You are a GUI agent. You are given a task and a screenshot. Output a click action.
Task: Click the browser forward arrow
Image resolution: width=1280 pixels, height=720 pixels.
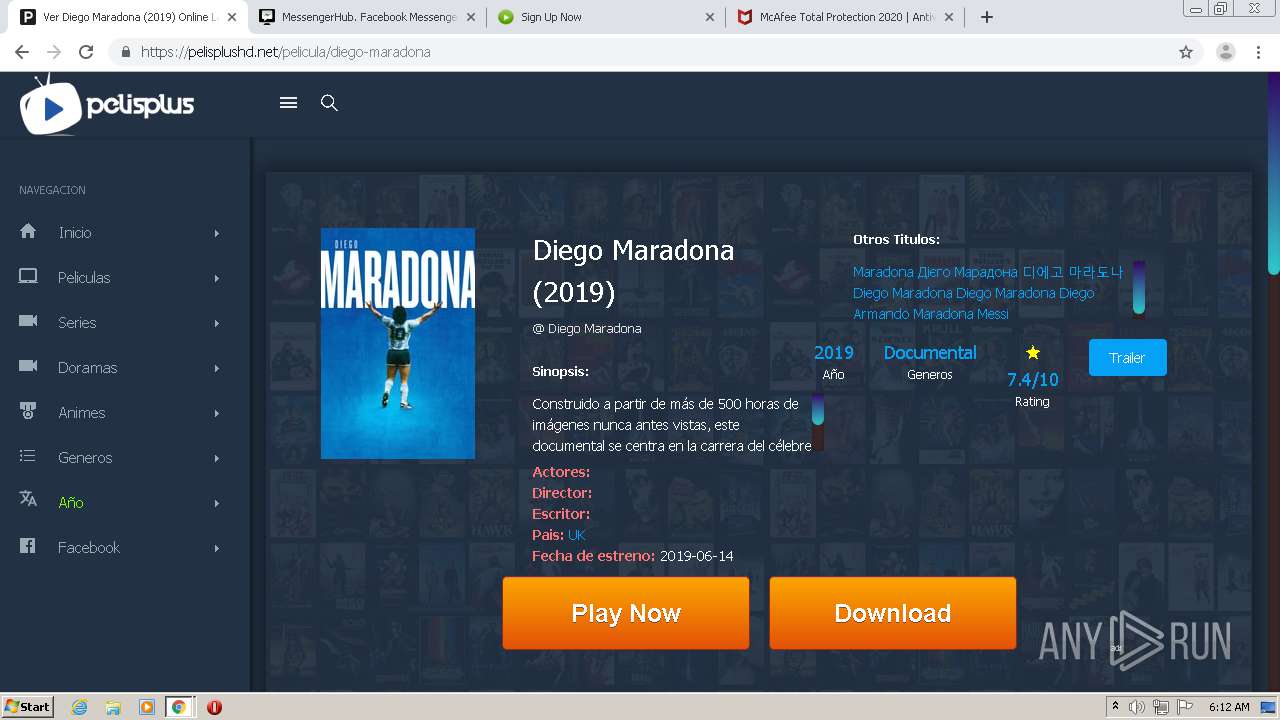coord(54,52)
